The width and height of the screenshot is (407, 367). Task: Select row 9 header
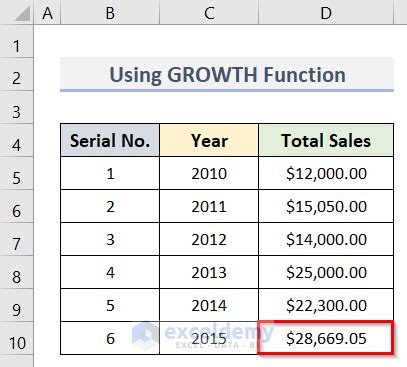pos(17,305)
